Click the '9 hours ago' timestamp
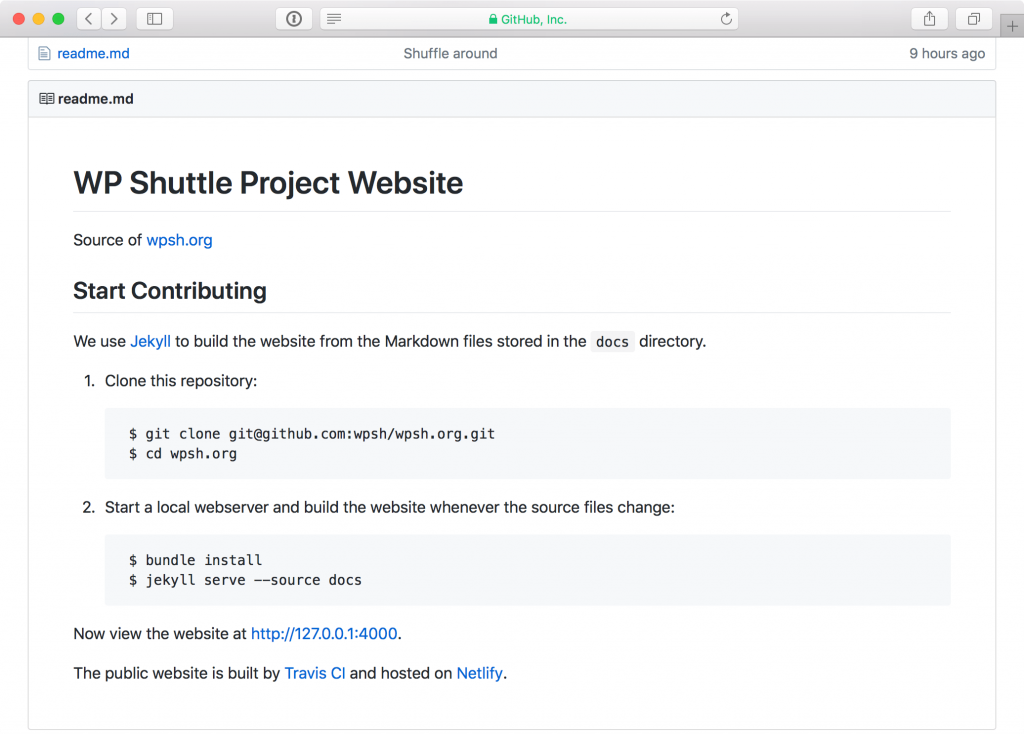Screen dimensions: 1024x734 coord(947,54)
